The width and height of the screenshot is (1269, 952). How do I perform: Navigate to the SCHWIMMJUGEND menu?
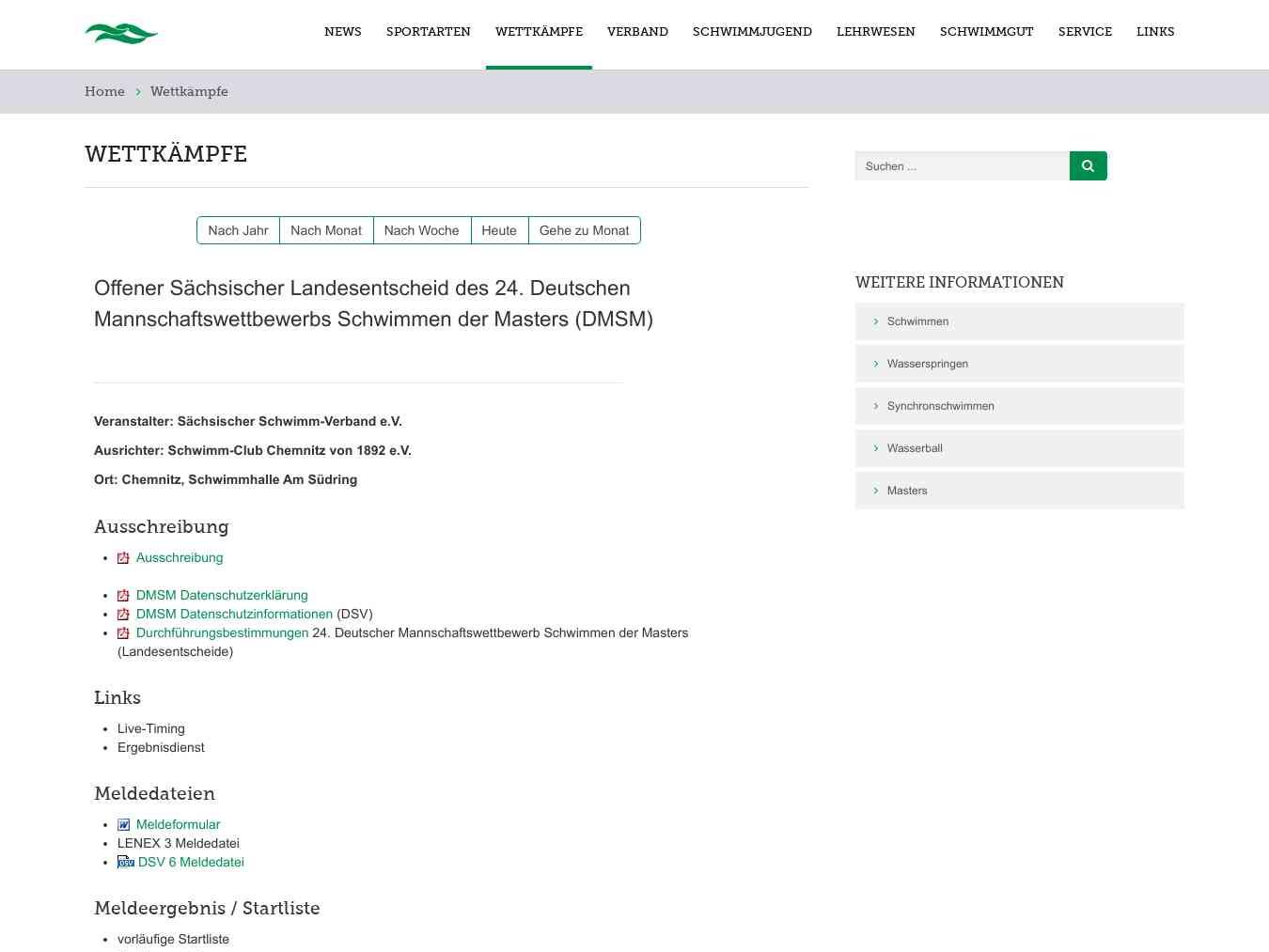coord(752,31)
